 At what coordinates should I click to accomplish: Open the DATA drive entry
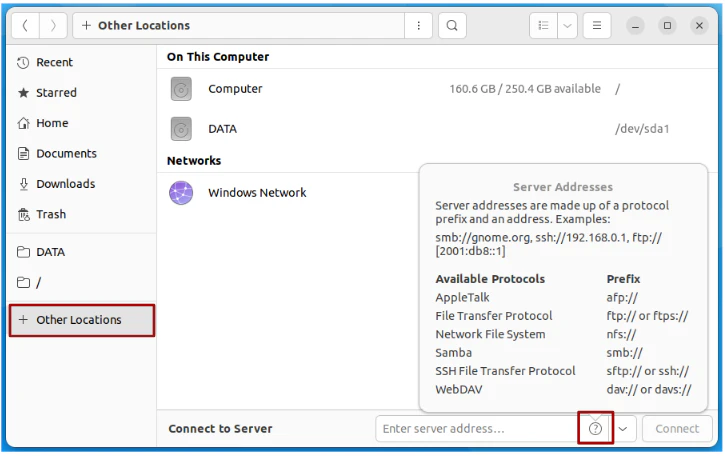click(437, 129)
